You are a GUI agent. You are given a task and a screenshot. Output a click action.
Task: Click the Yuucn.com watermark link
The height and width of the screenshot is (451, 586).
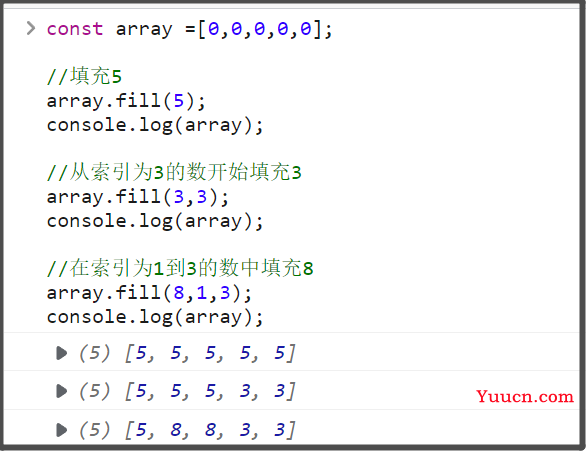click(525, 396)
